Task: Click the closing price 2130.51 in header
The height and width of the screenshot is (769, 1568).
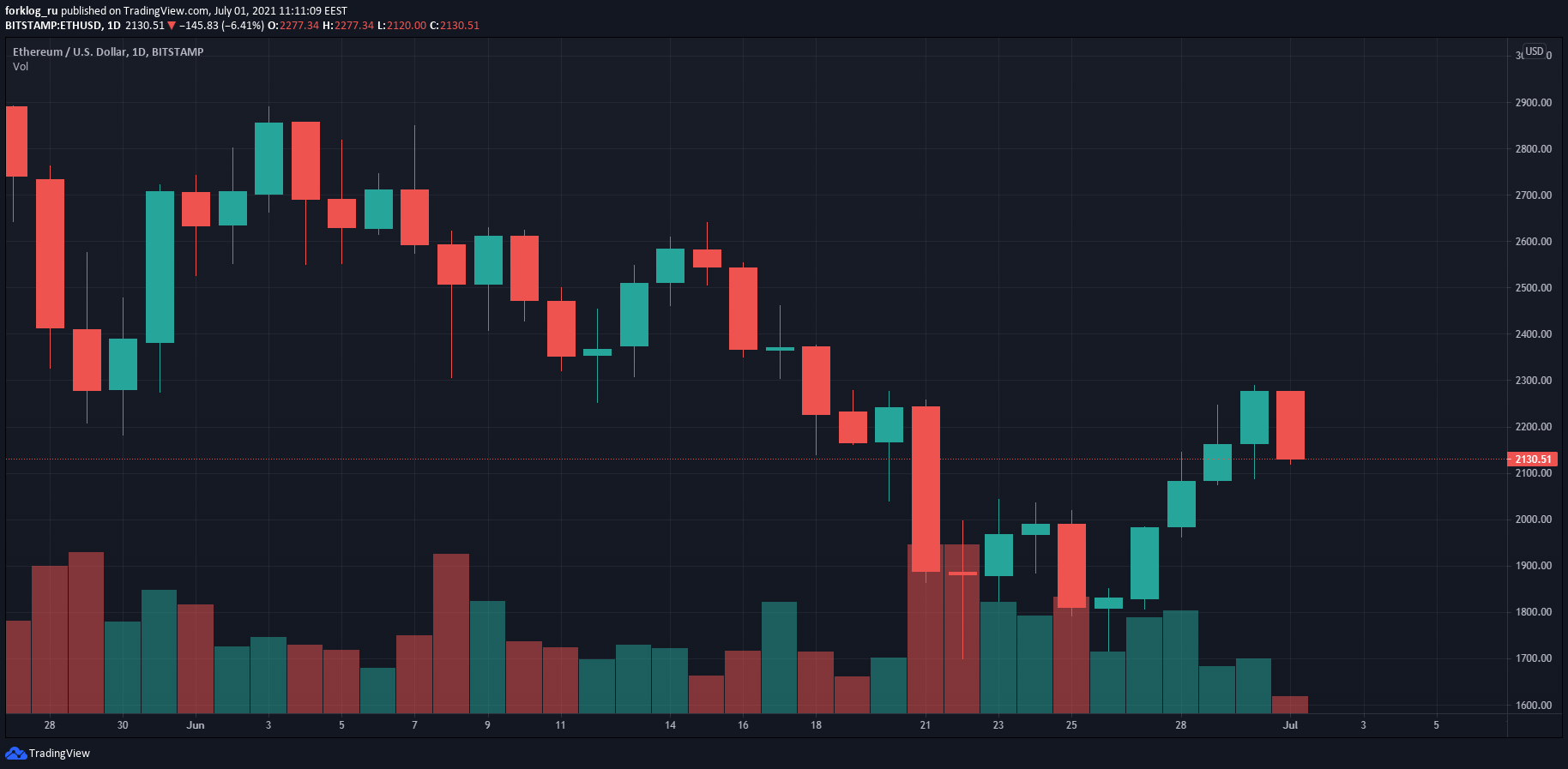Action: click(460, 26)
